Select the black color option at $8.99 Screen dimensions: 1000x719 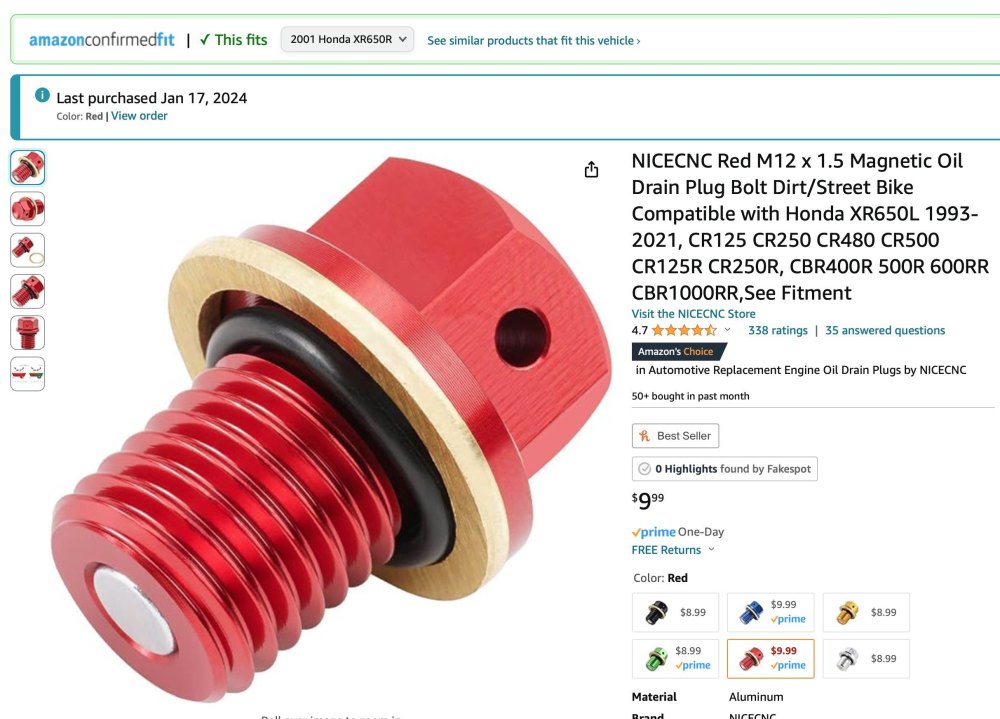(675, 612)
